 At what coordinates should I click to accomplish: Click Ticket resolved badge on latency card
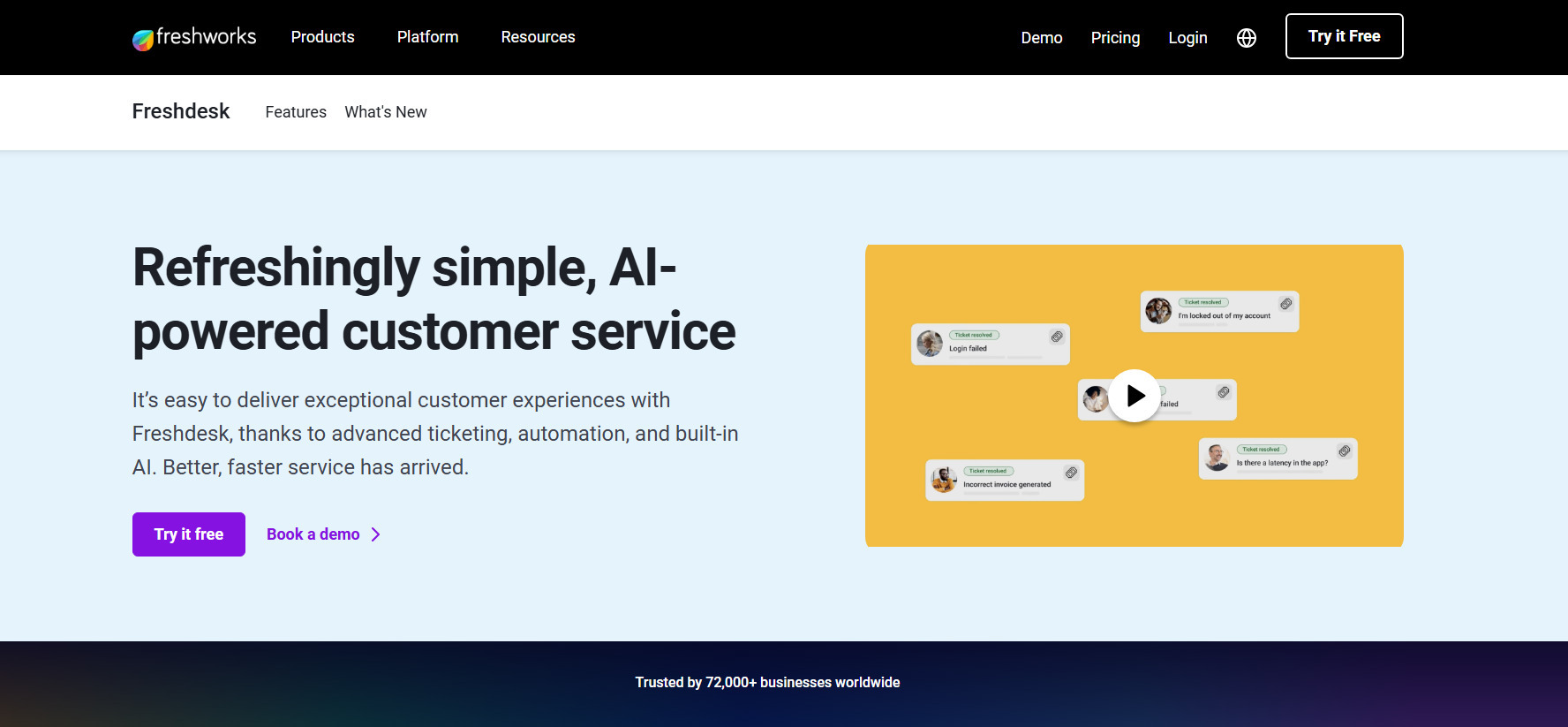click(1262, 450)
